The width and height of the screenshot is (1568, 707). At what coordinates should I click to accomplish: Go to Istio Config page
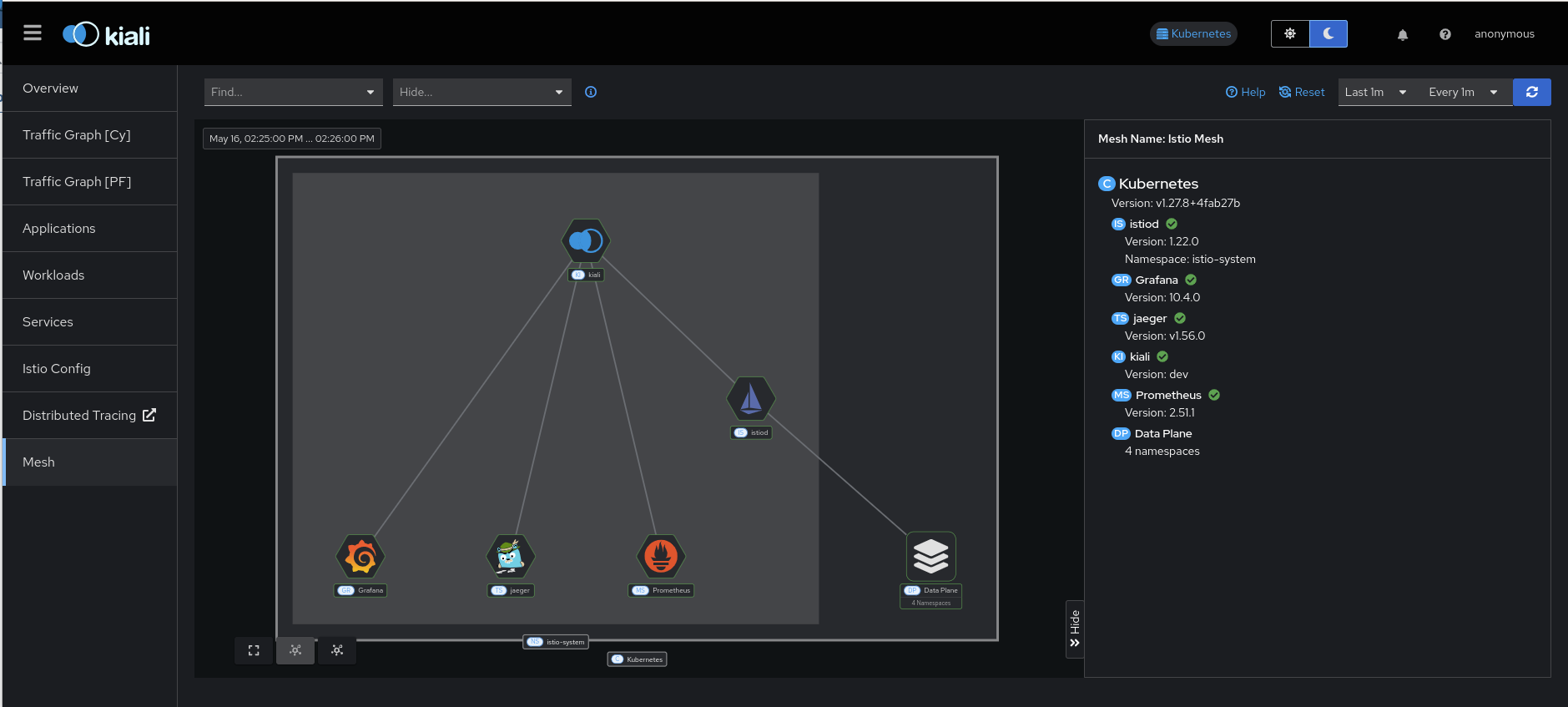[x=57, y=369]
